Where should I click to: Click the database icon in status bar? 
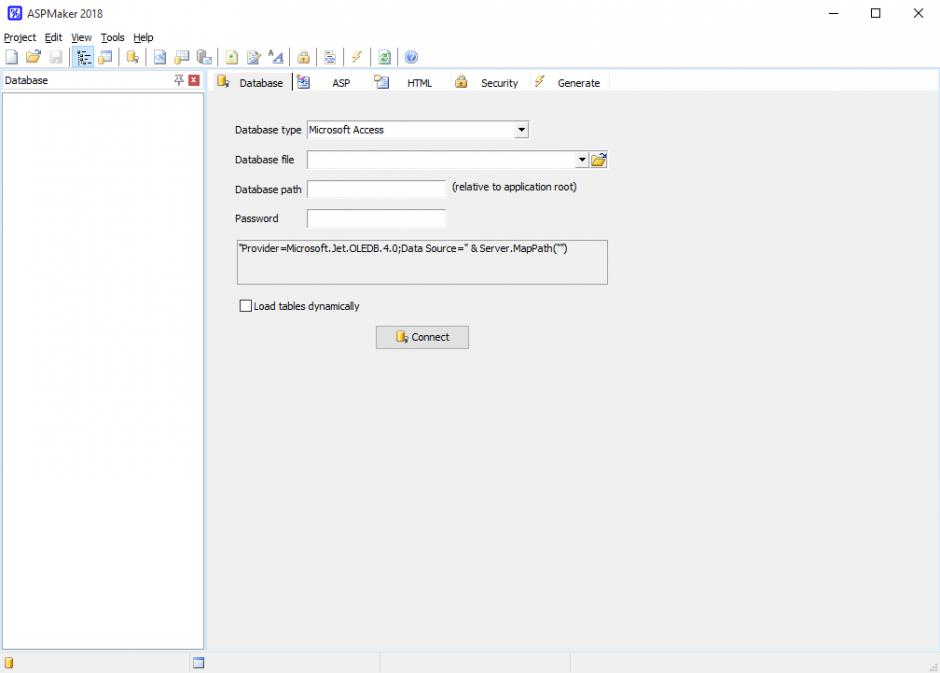point(9,663)
